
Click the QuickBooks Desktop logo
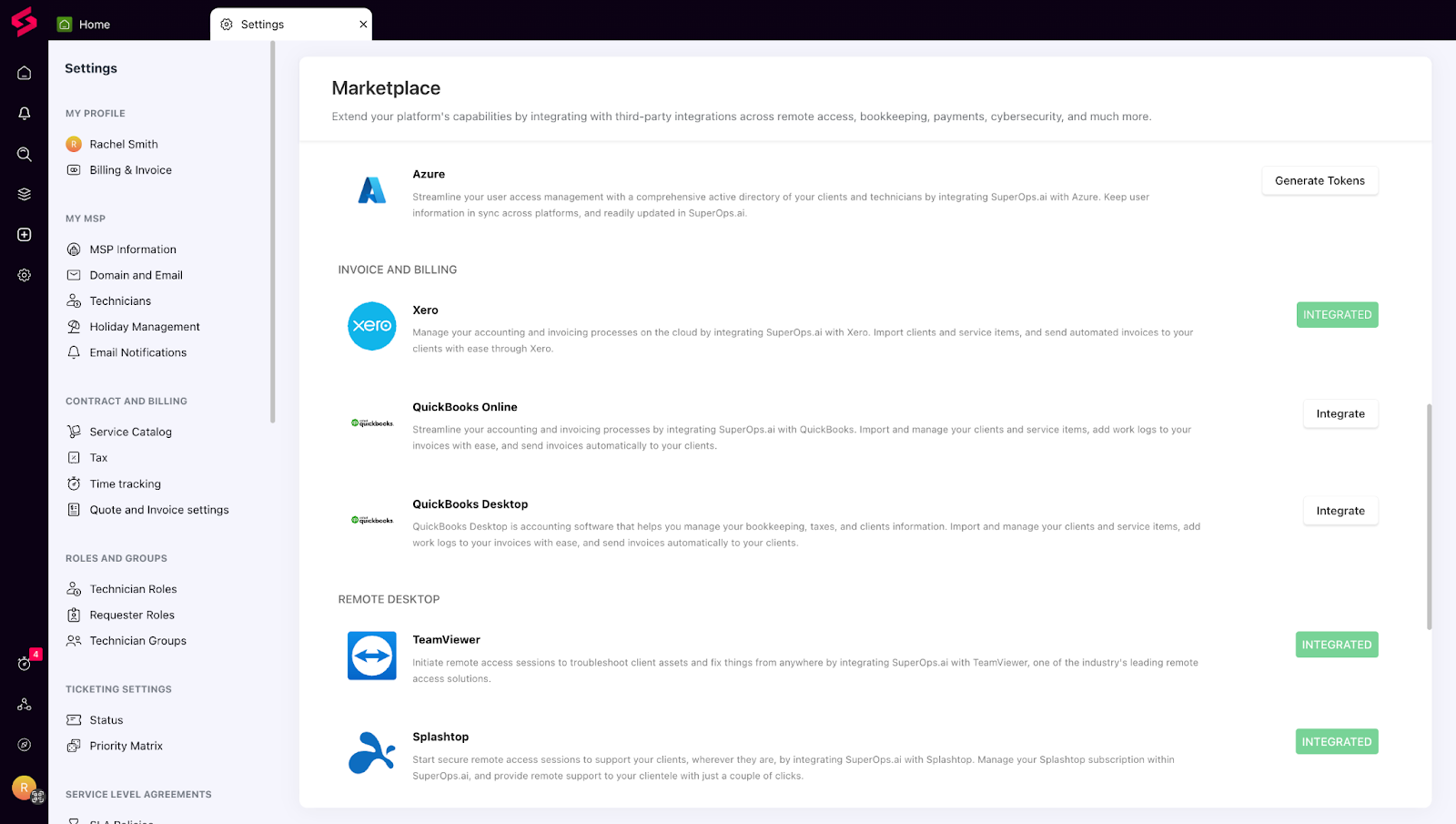[x=372, y=520]
